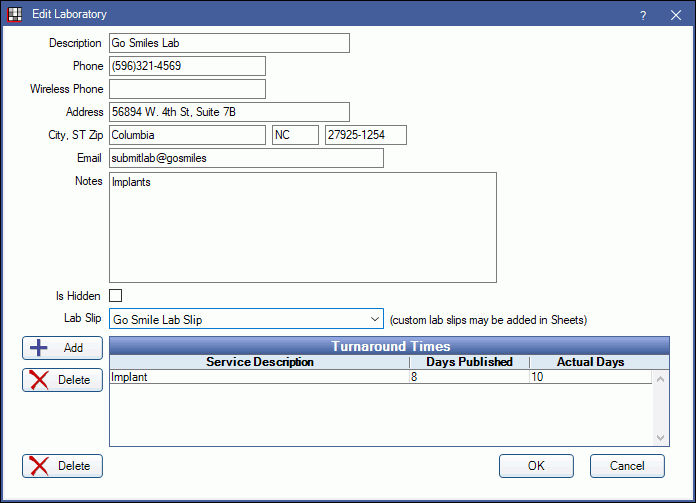Select the City field containing Columbia

(x=187, y=135)
